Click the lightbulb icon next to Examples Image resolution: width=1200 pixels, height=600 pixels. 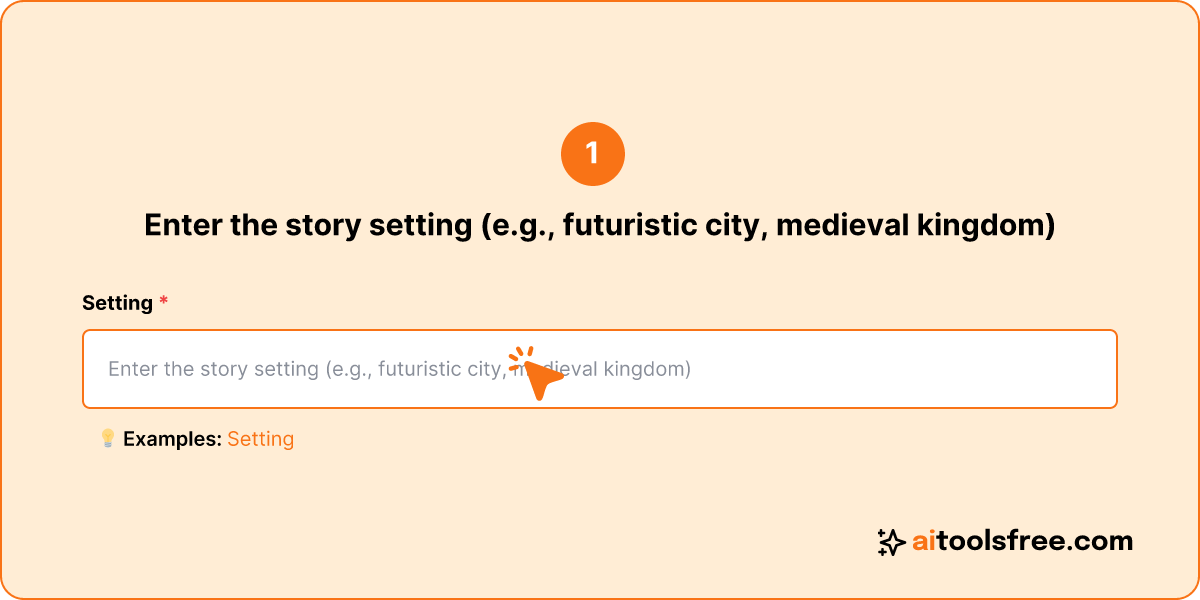pos(107,437)
